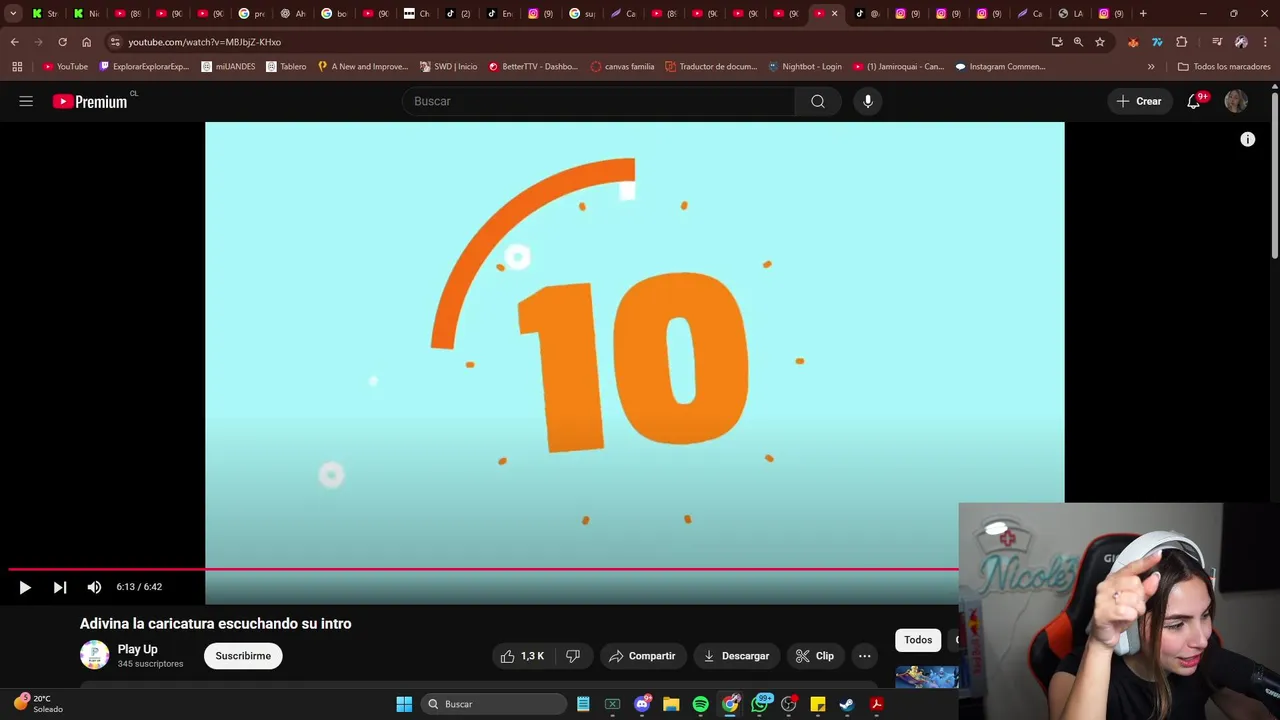Start voice search with the microphone

coord(868,101)
